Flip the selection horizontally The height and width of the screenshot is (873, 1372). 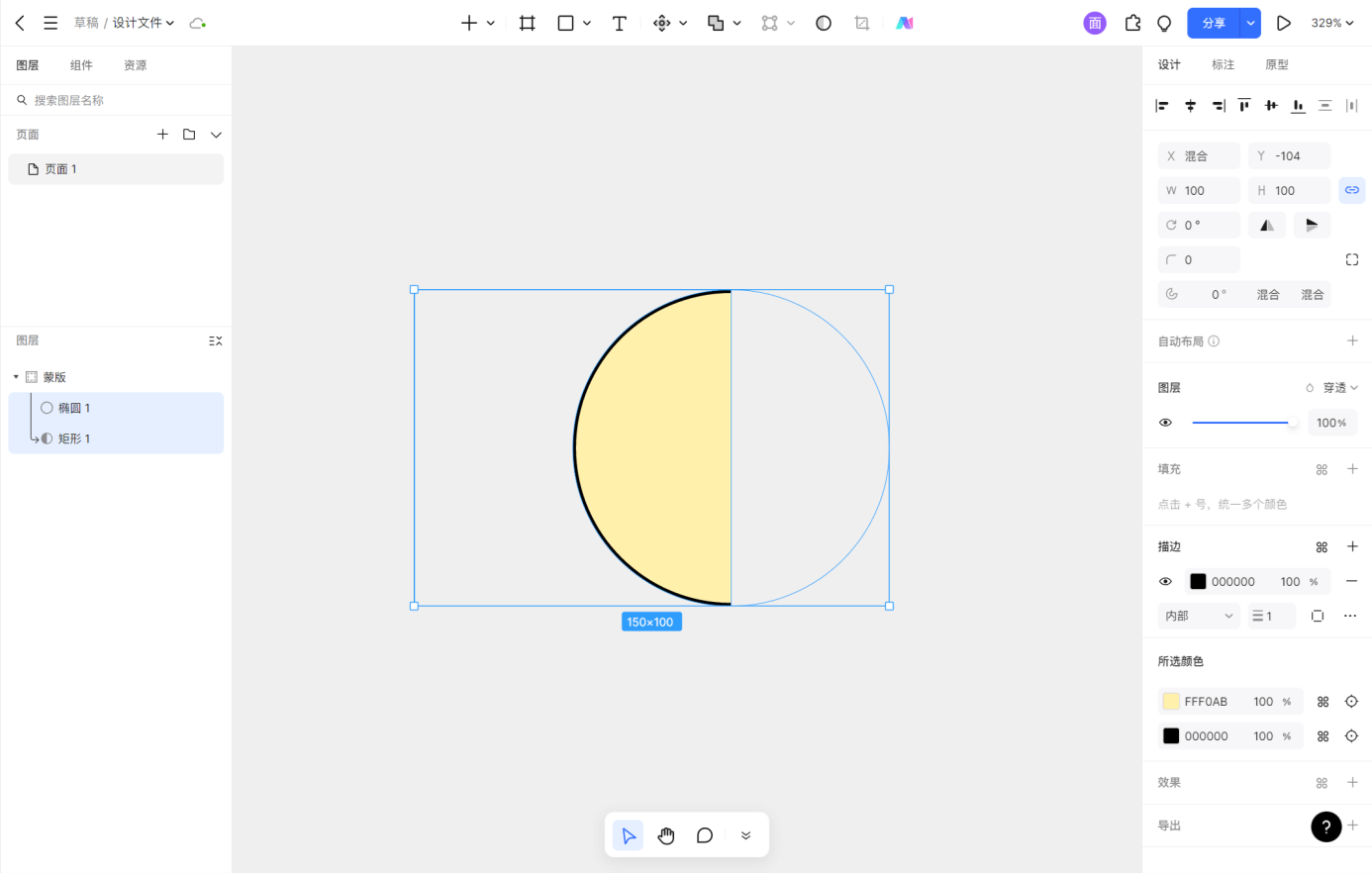[1267, 225]
